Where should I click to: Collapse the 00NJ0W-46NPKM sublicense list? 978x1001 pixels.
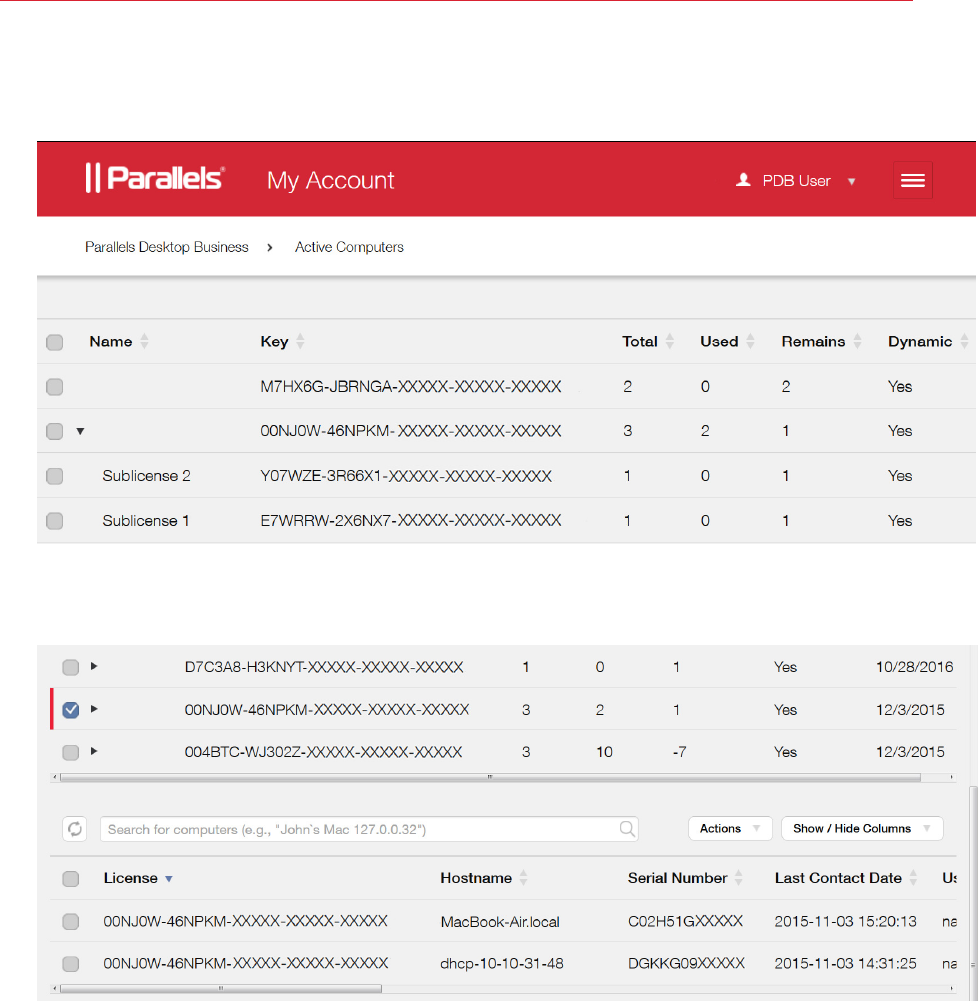click(x=80, y=432)
